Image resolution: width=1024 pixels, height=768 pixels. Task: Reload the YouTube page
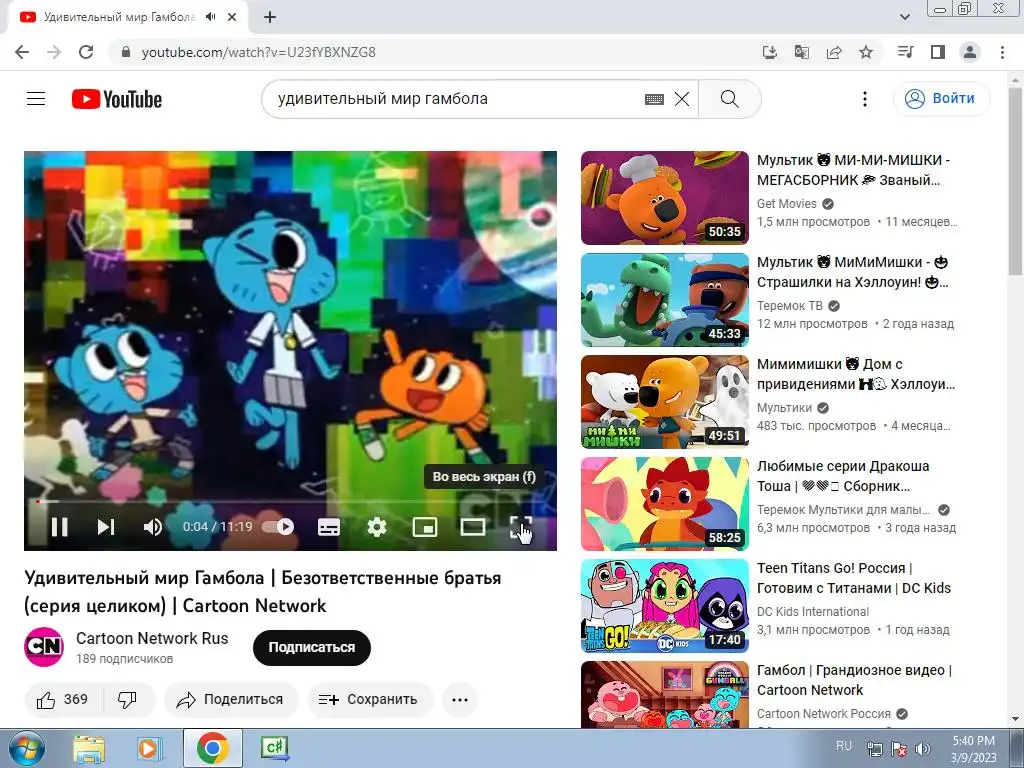(x=86, y=52)
